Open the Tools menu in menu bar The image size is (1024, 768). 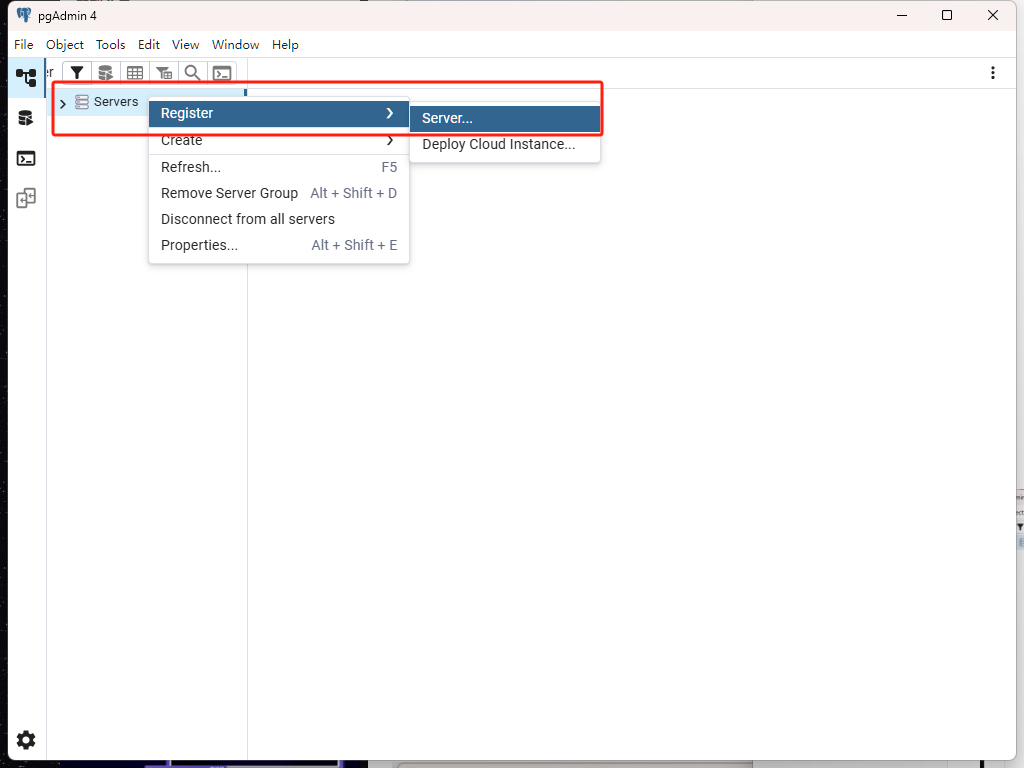[110, 45]
